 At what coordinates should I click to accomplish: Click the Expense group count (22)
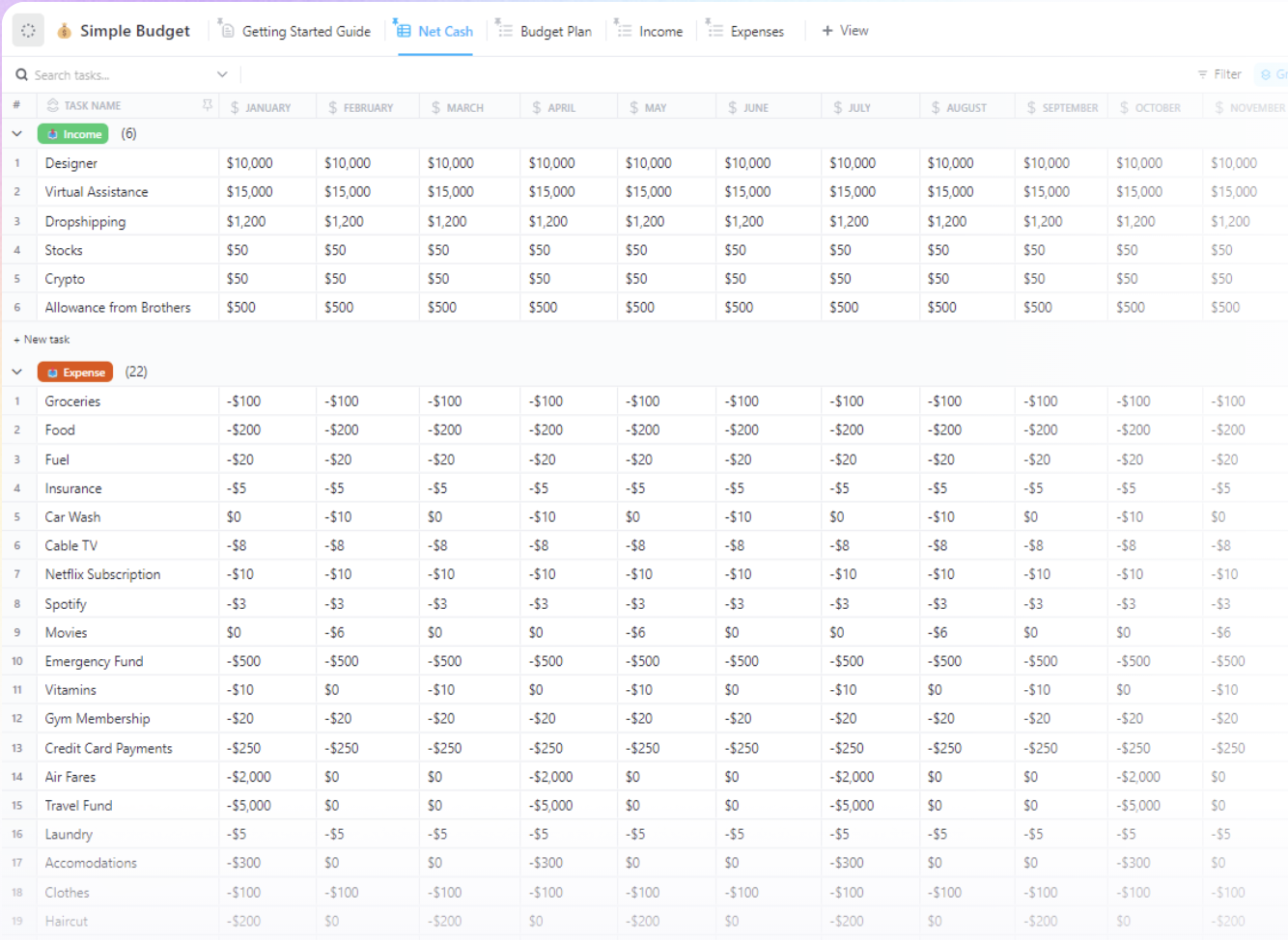(x=136, y=372)
